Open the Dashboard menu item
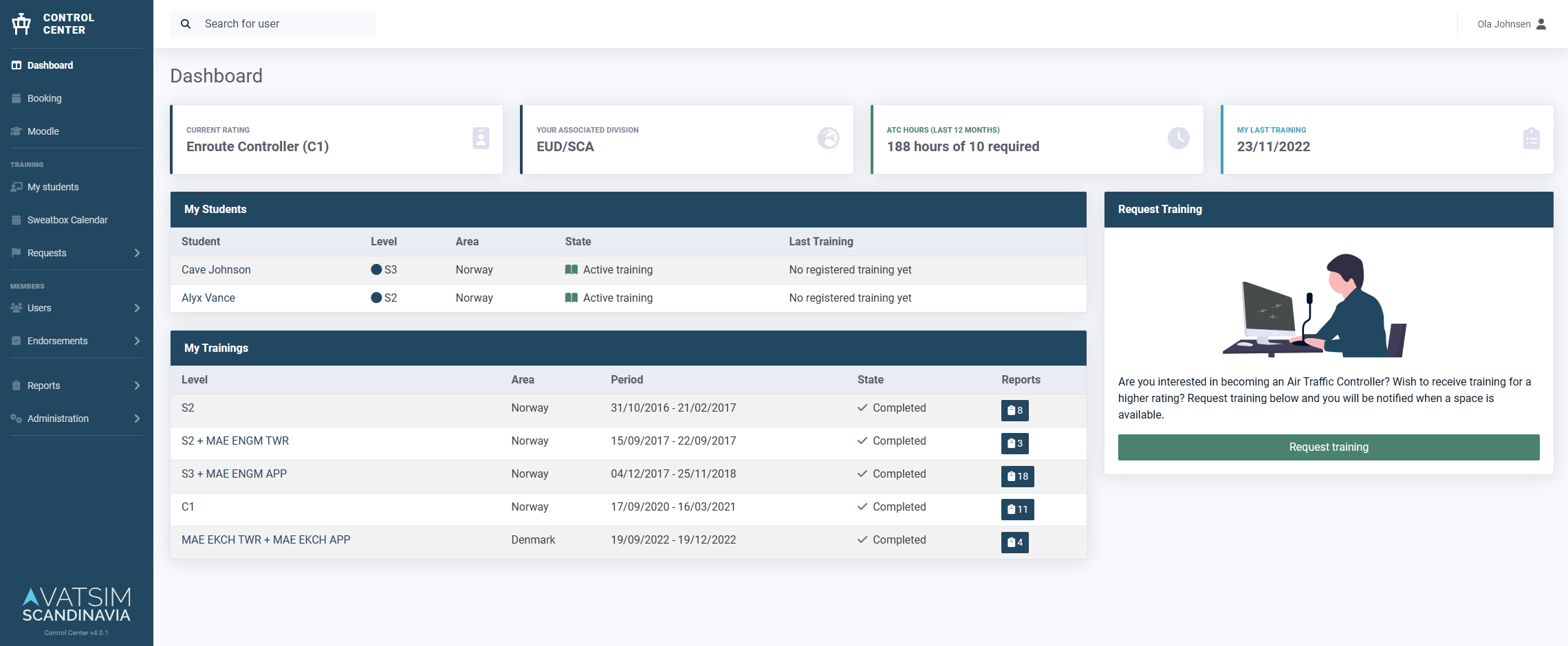 [50, 65]
